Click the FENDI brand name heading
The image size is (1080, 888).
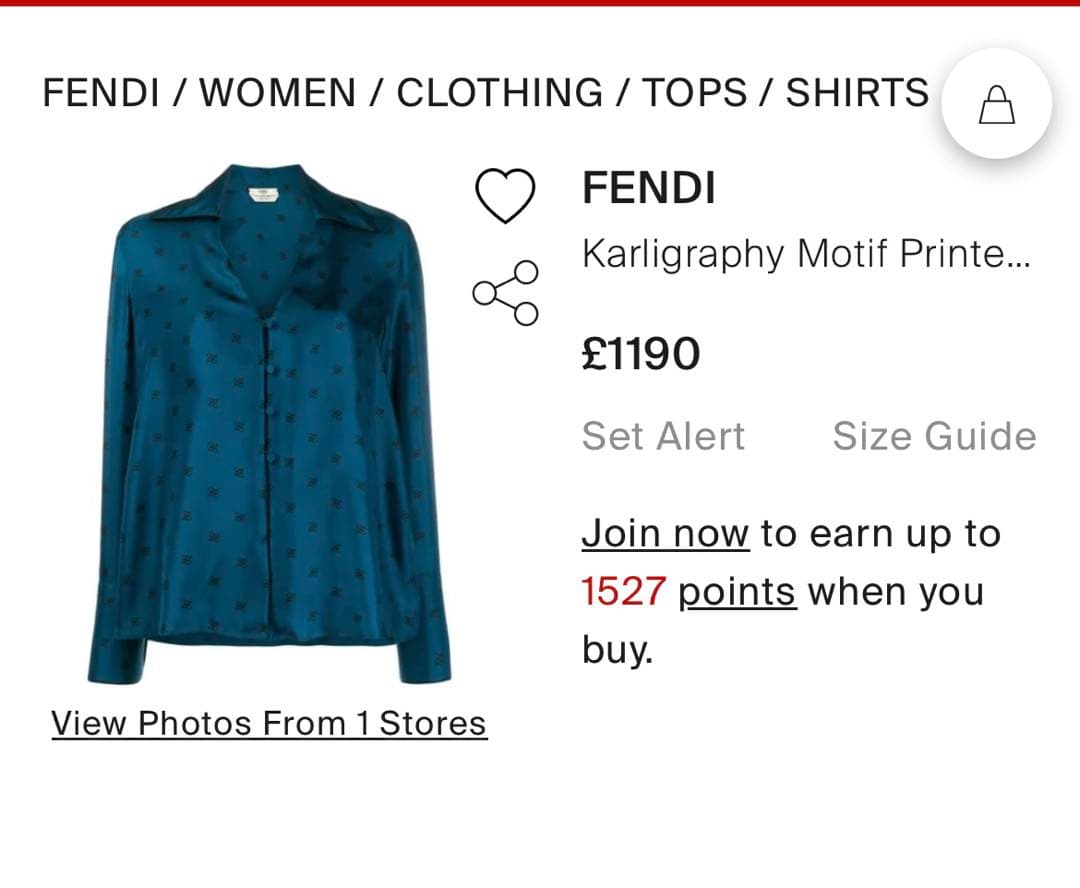point(649,188)
